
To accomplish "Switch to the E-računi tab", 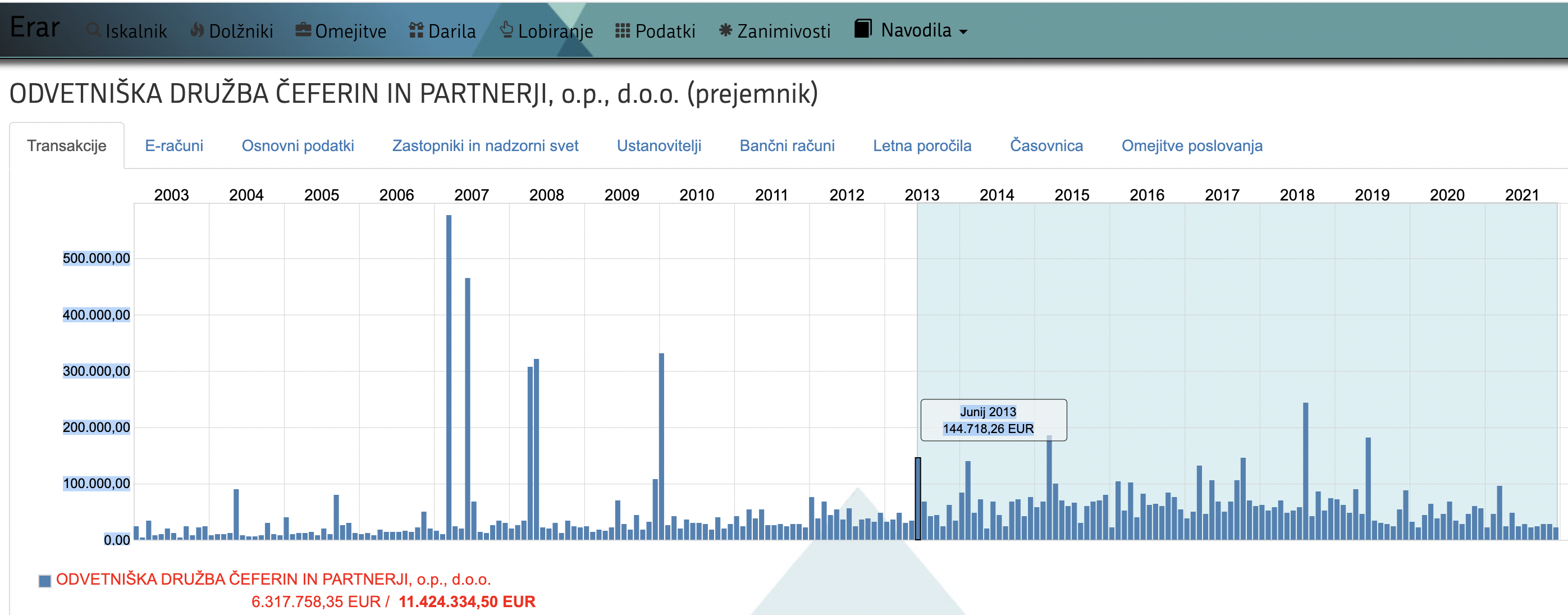I will 174,145.
